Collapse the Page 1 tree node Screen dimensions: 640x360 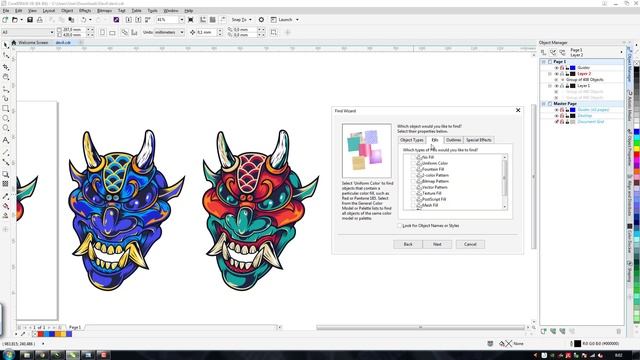544,62
